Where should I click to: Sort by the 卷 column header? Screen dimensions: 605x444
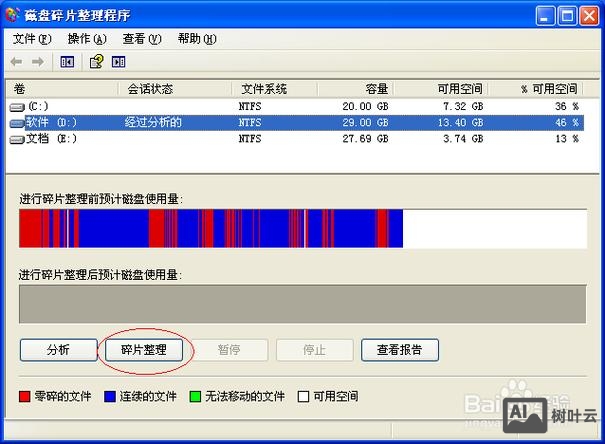pyautogui.click(x=62, y=89)
